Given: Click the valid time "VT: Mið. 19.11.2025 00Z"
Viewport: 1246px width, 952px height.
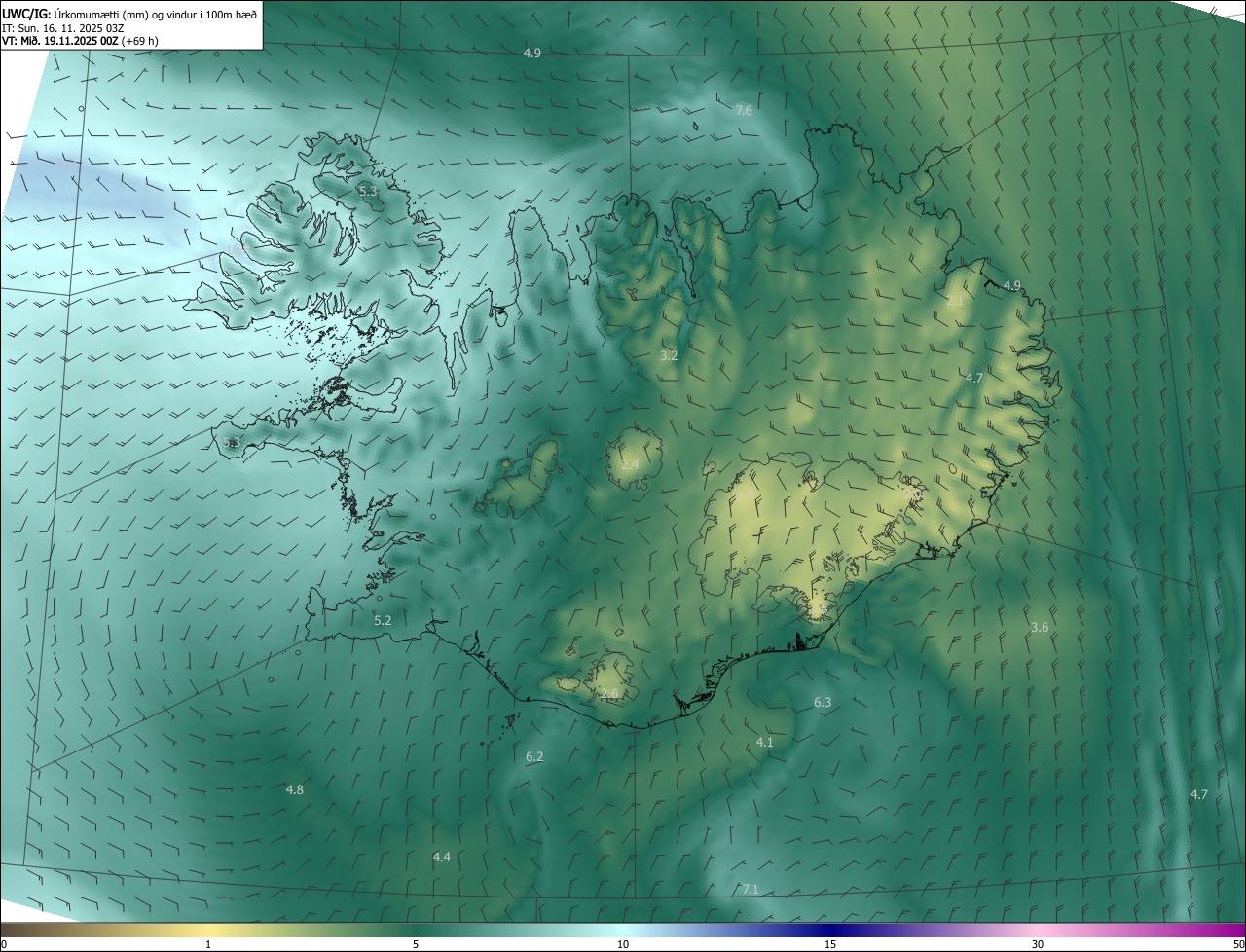Looking at the screenshot, I should (x=59, y=41).
